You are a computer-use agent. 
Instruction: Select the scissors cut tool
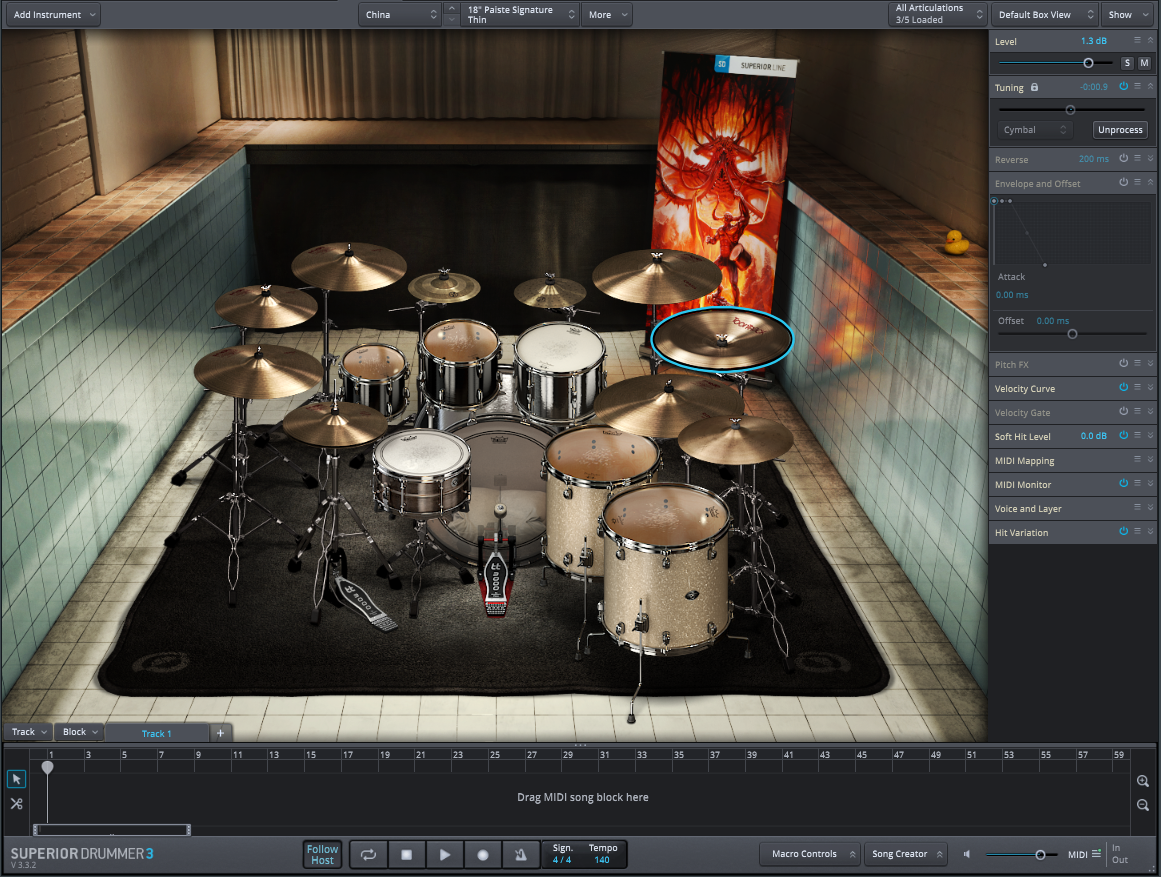pos(17,803)
